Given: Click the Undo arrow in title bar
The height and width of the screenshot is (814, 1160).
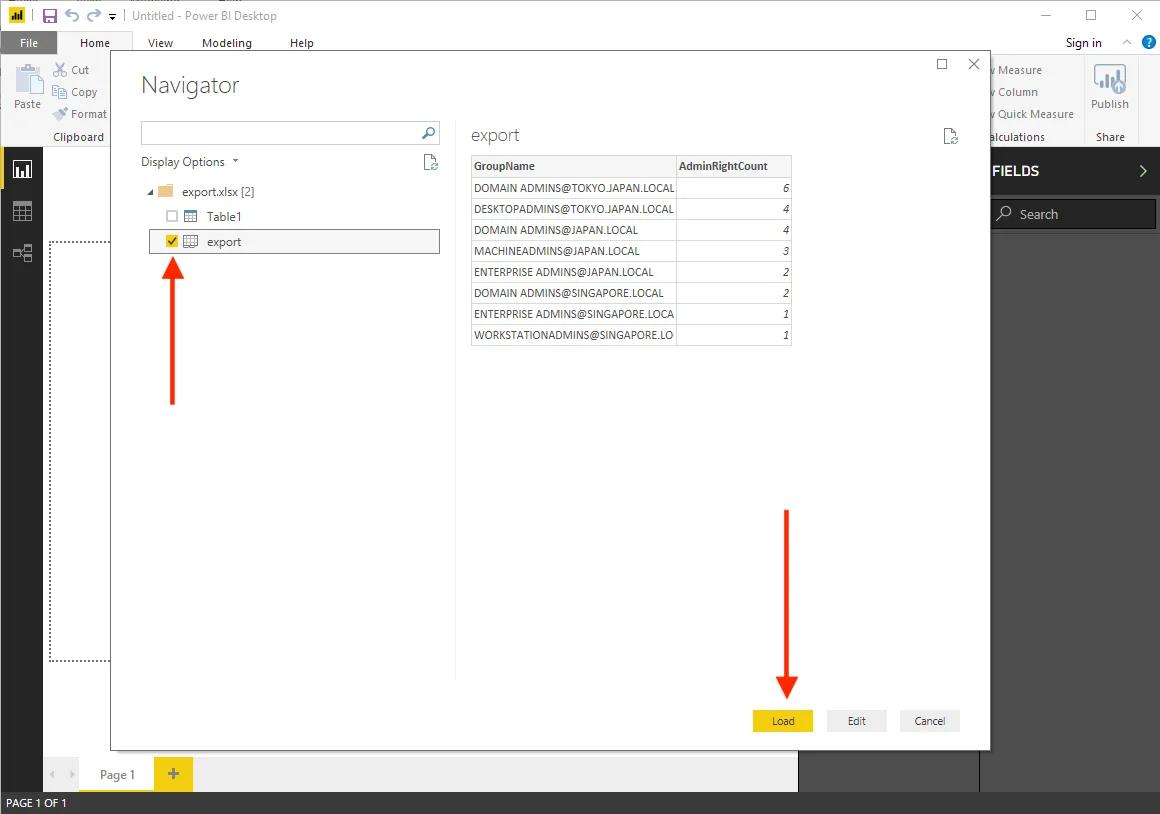Looking at the screenshot, I should point(72,16).
